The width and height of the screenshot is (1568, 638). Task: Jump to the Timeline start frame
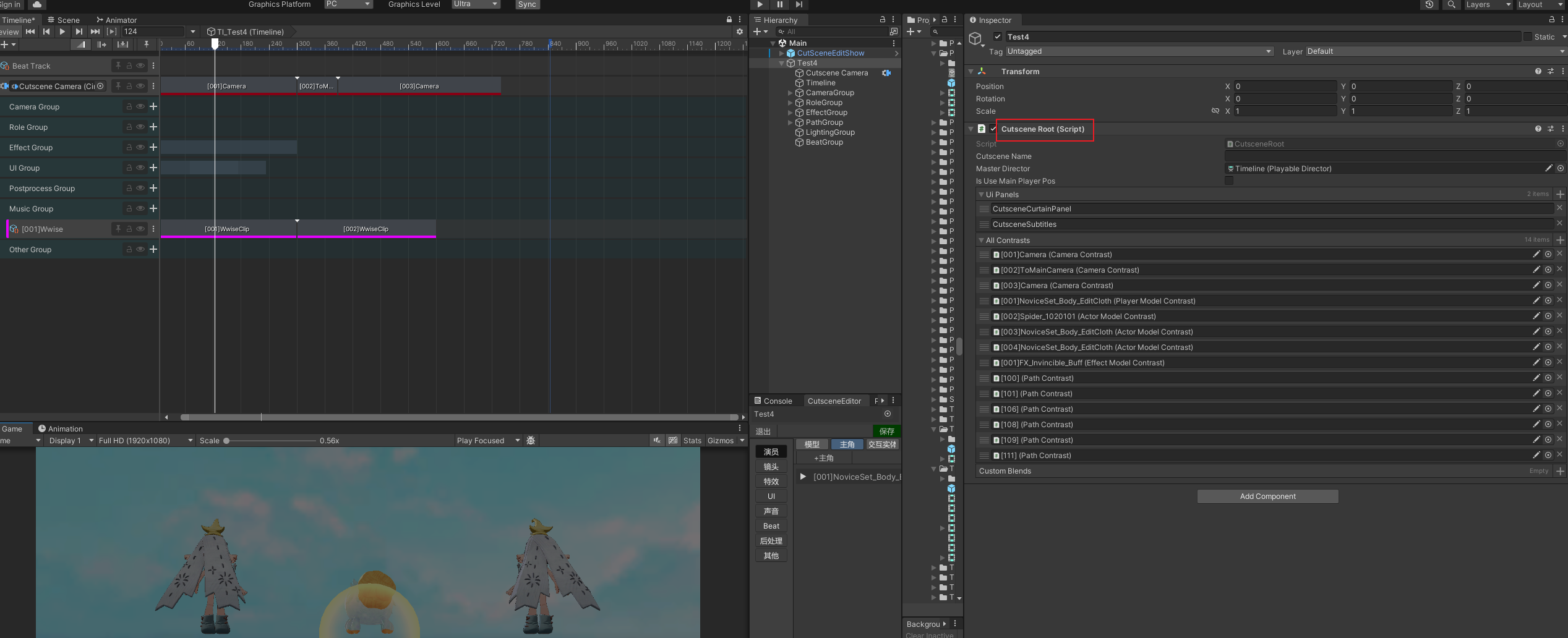point(30,32)
